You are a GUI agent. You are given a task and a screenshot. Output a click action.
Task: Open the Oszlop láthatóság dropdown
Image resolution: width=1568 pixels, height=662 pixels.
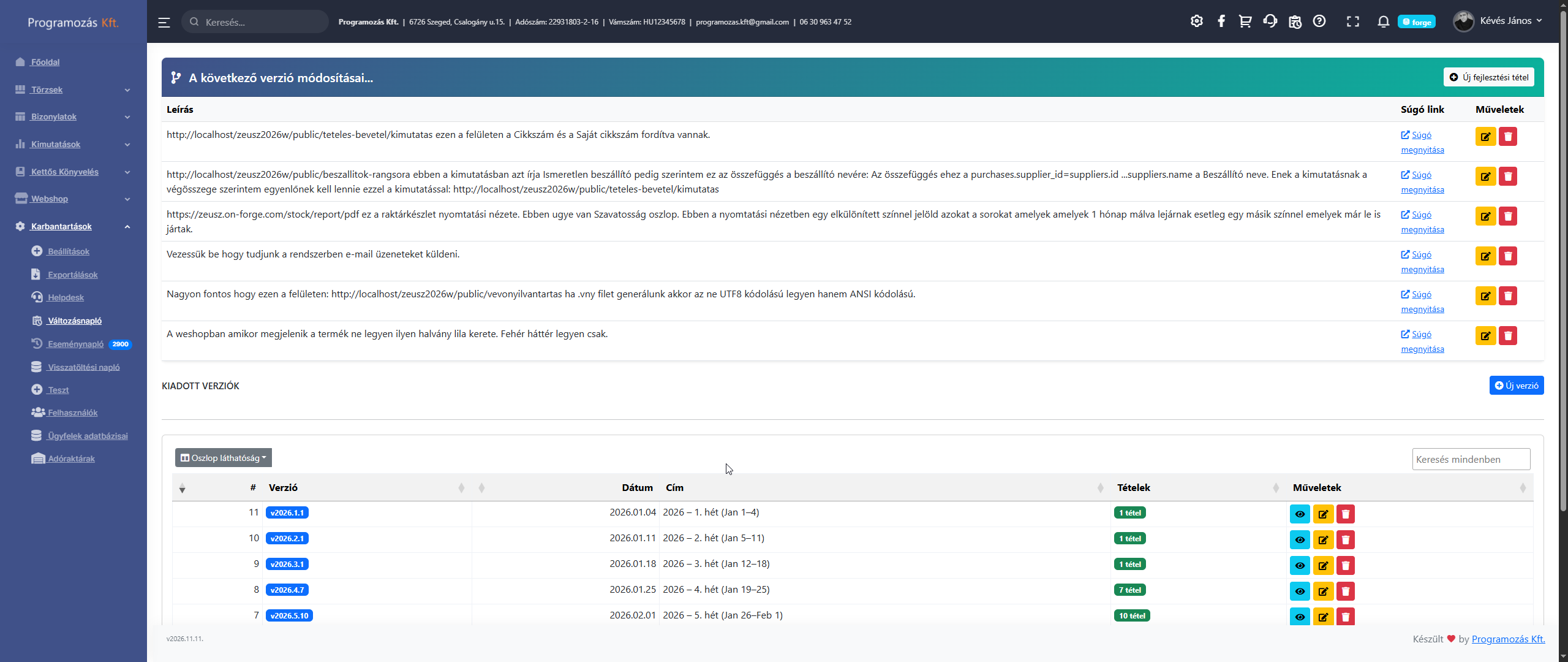224,458
